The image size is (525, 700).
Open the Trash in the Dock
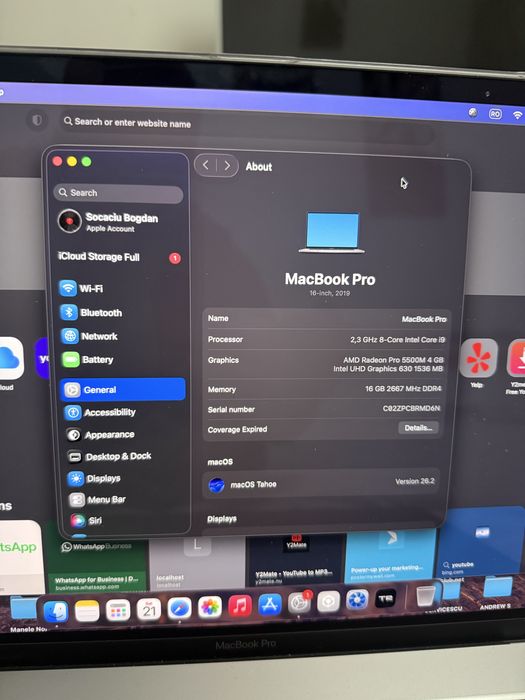pyautogui.click(x=425, y=596)
